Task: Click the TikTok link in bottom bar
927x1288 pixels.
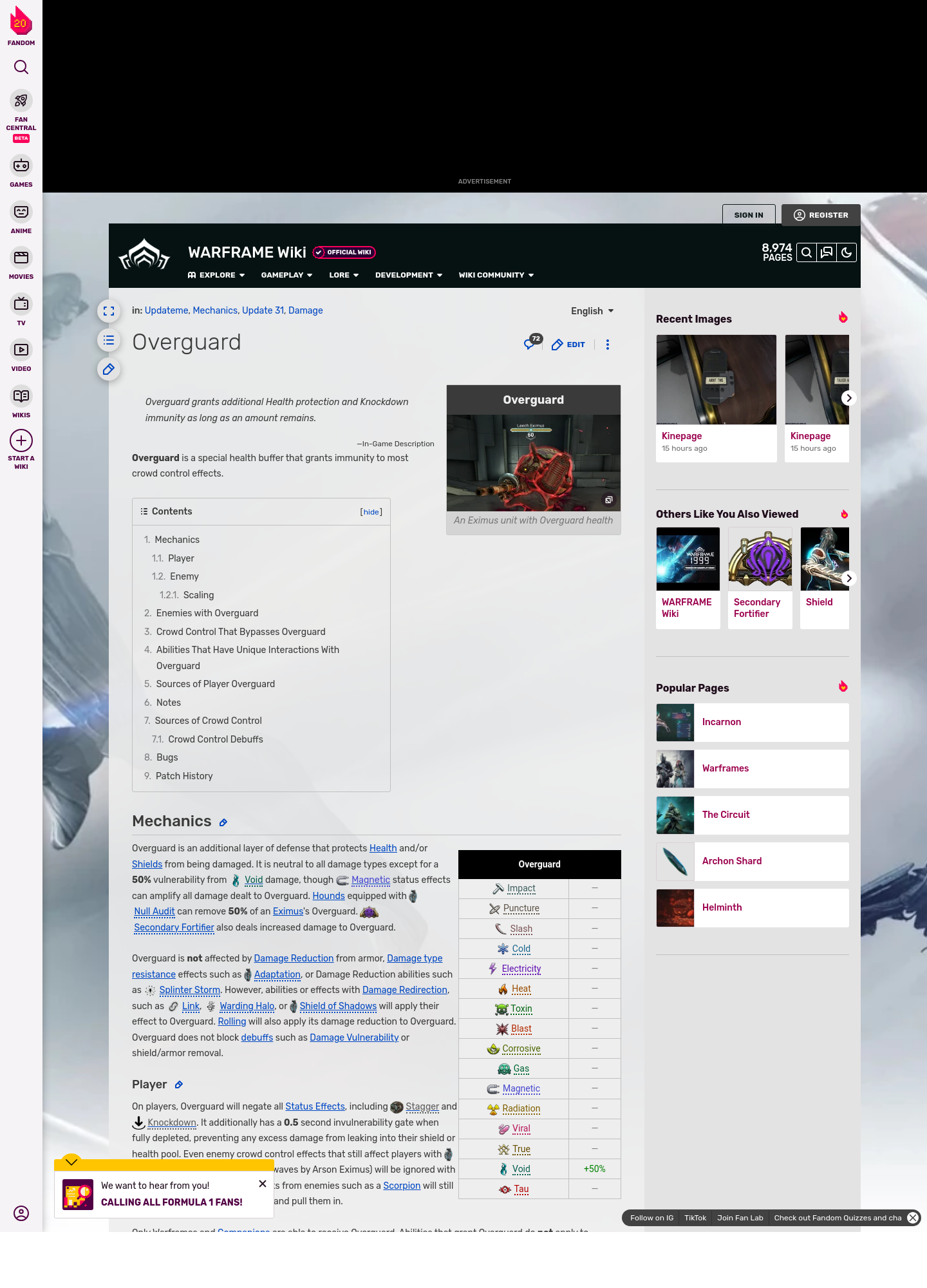Action: [x=695, y=1218]
